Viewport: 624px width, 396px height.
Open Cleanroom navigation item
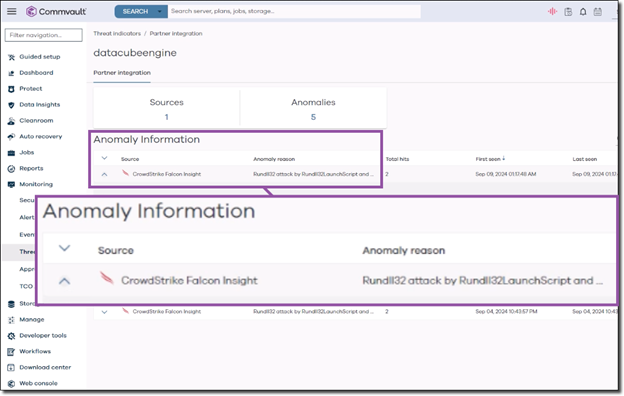click(36, 121)
